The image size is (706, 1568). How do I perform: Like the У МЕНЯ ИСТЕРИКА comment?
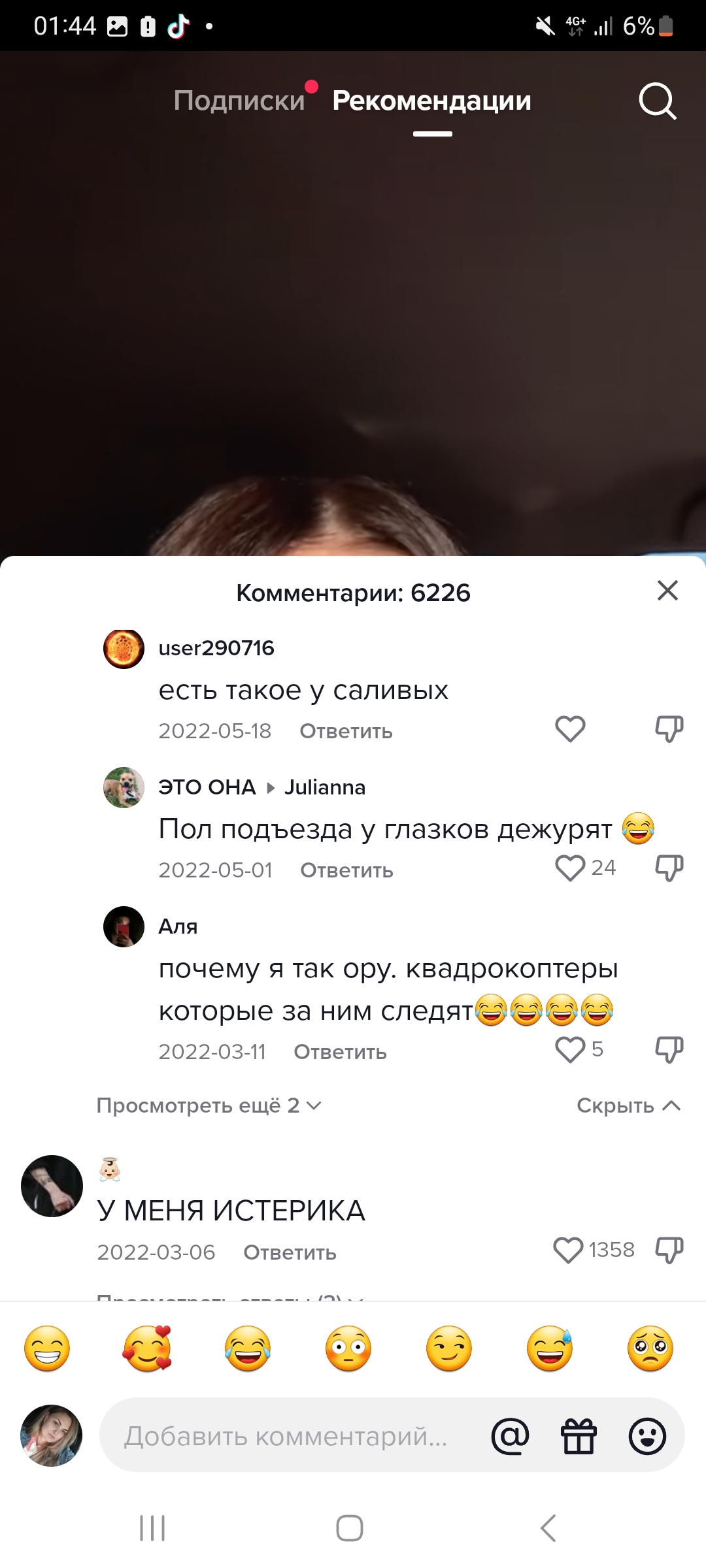568,1250
